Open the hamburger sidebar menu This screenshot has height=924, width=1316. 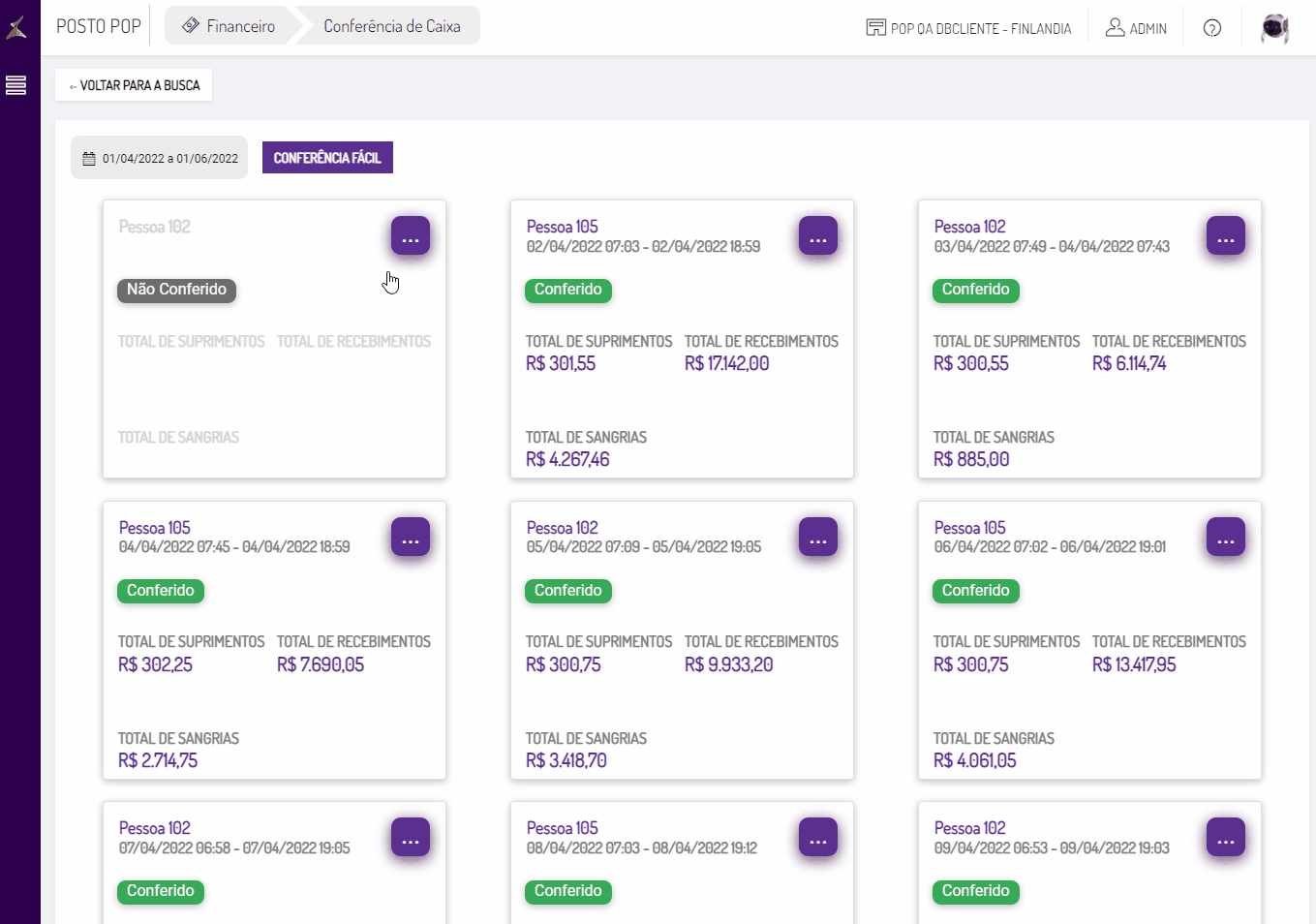click(15, 86)
